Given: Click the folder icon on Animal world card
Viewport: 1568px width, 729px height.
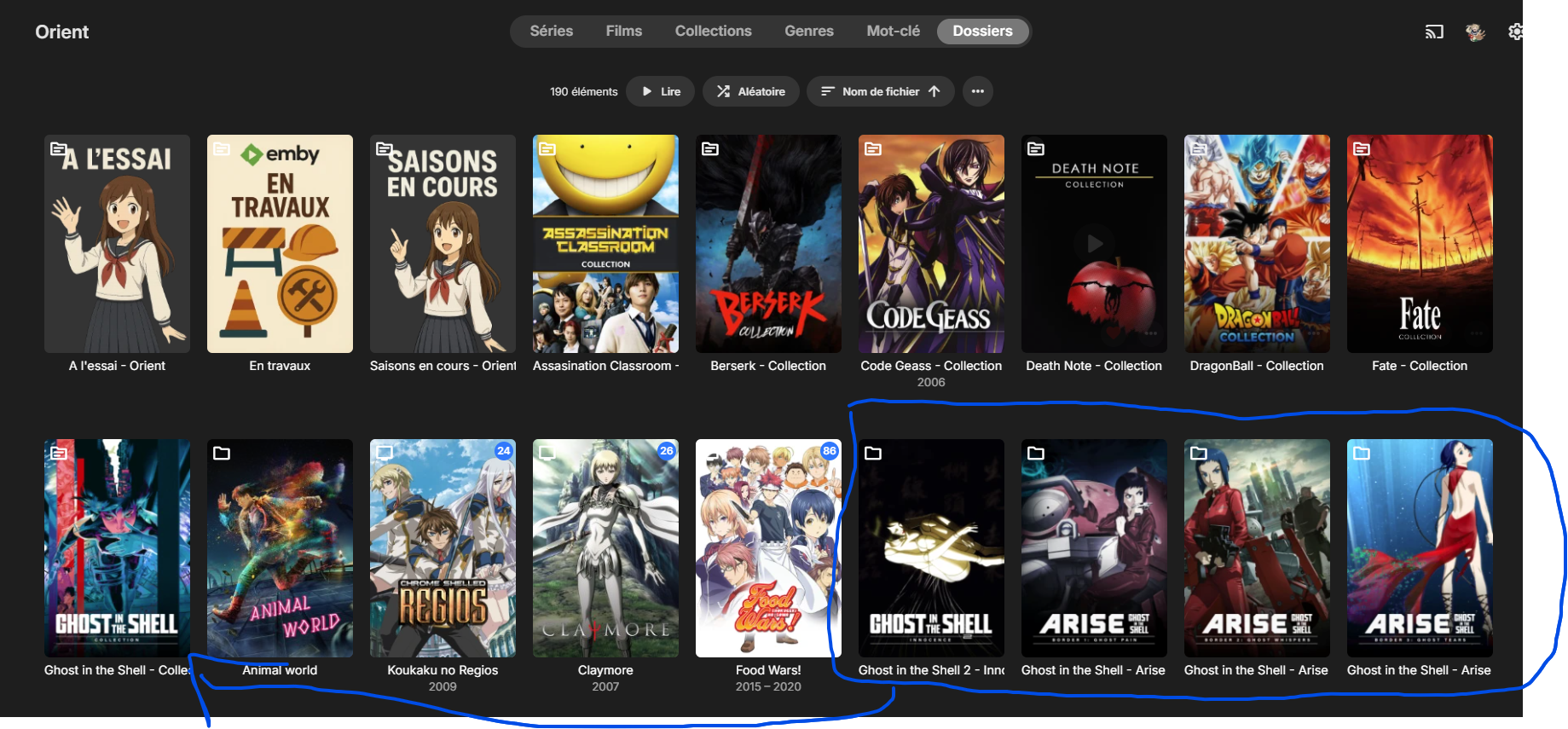Looking at the screenshot, I should pyautogui.click(x=222, y=454).
